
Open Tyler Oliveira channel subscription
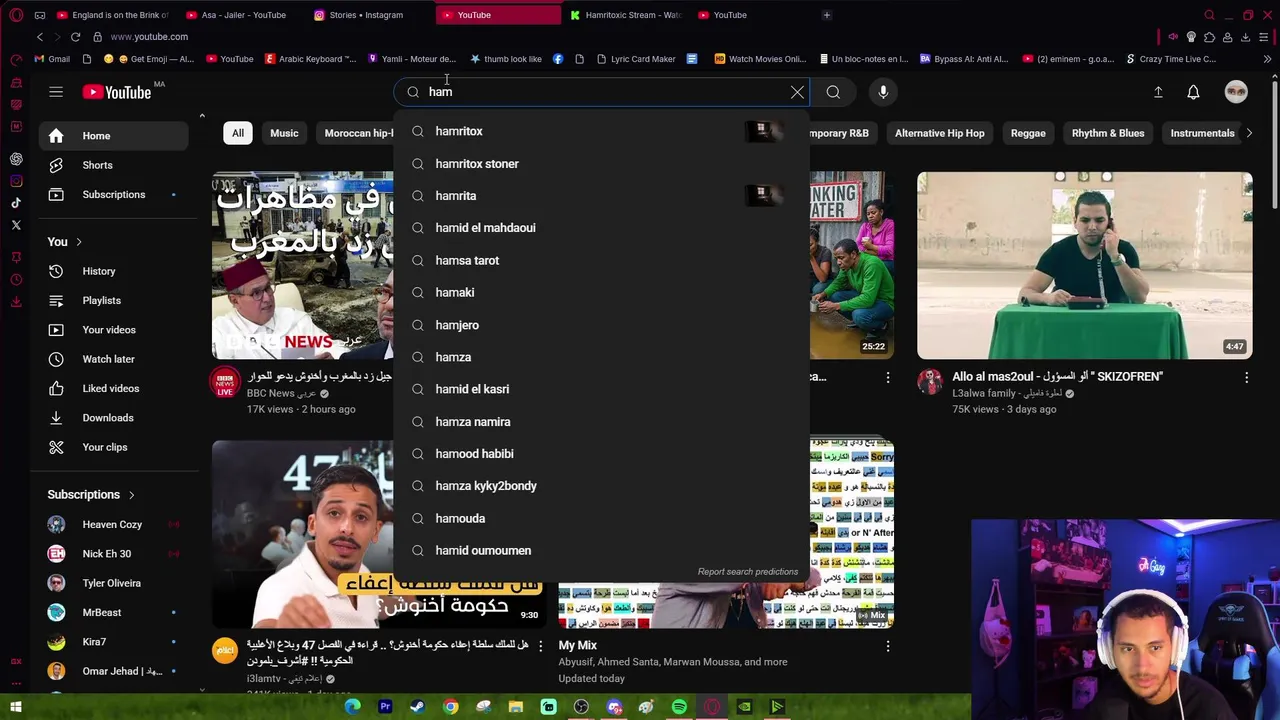[x=113, y=583]
